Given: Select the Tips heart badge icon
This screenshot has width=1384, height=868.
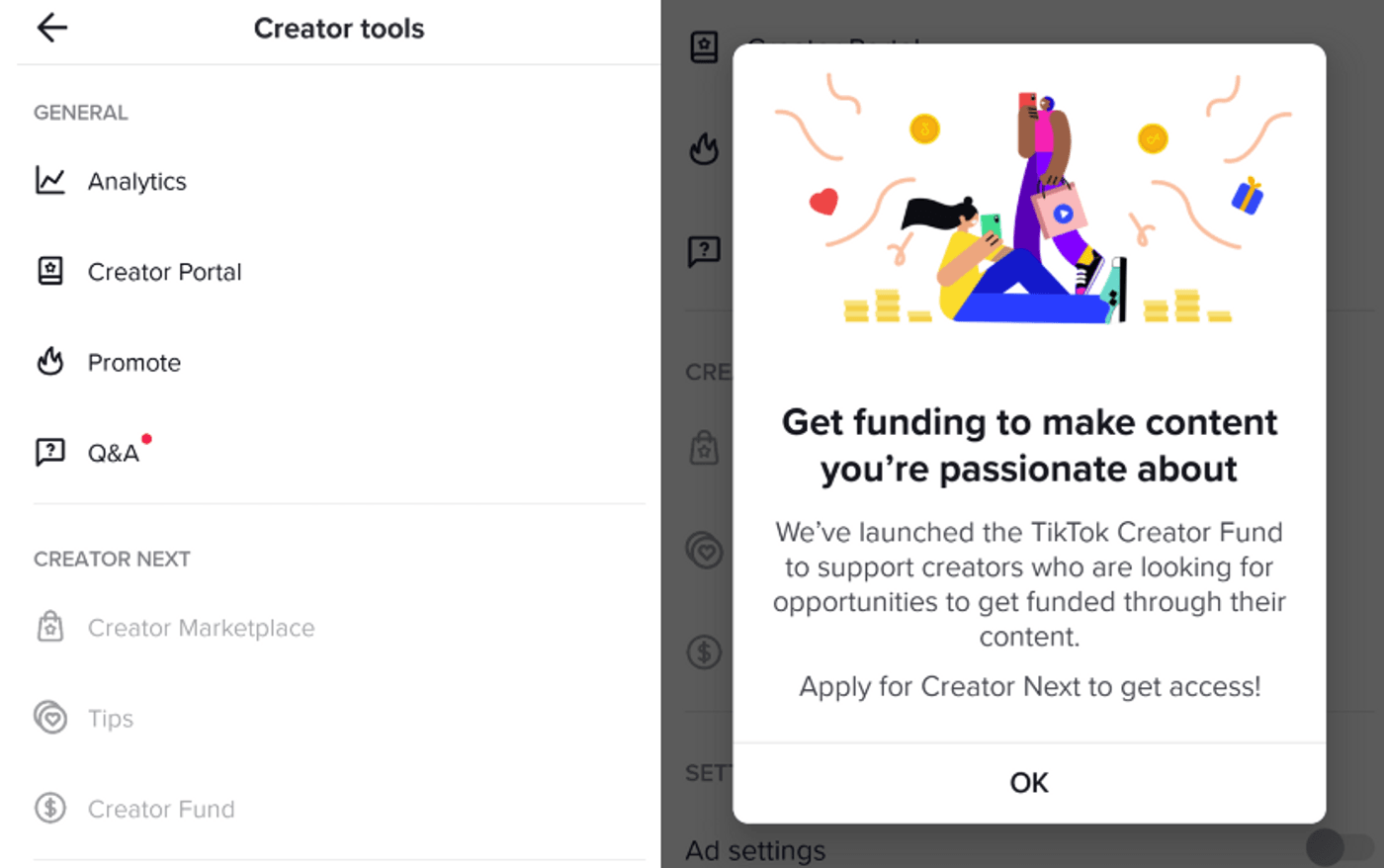Looking at the screenshot, I should tap(50, 718).
